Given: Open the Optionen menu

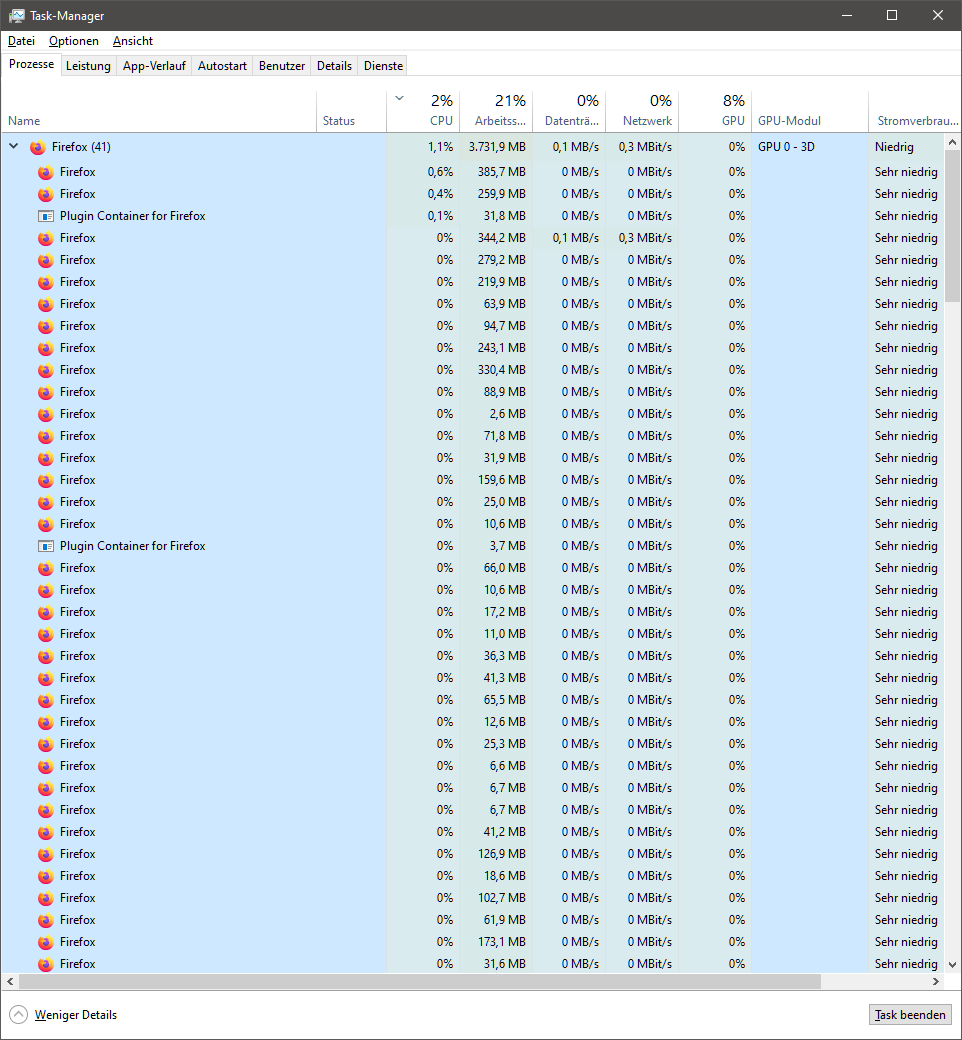Looking at the screenshot, I should [x=74, y=41].
